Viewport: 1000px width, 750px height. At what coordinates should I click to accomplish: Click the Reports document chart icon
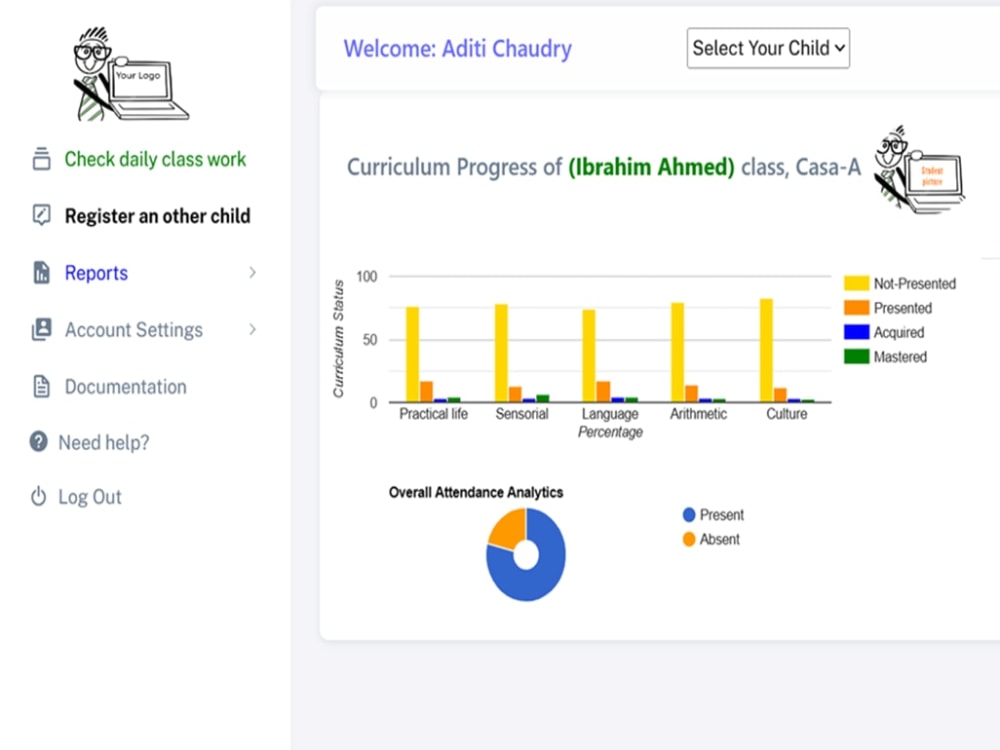click(x=41, y=272)
